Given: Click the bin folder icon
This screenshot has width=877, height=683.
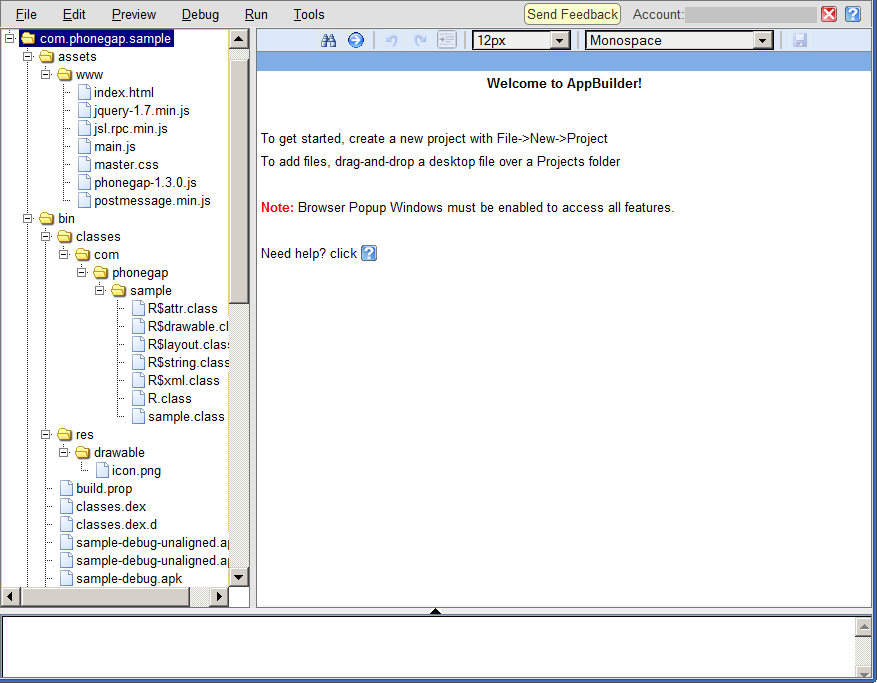Looking at the screenshot, I should pyautogui.click(x=46, y=218).
